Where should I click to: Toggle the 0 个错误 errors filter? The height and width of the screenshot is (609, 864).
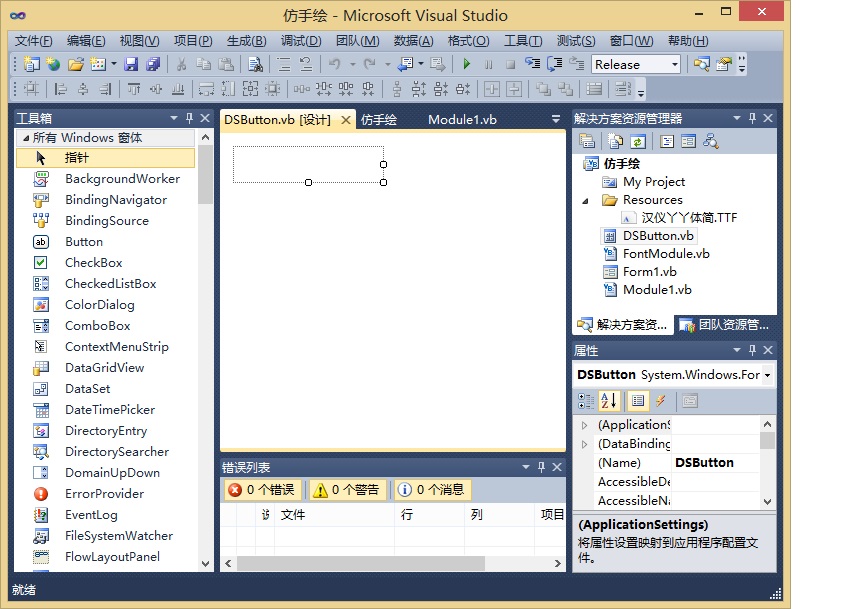tap(263, 490)
